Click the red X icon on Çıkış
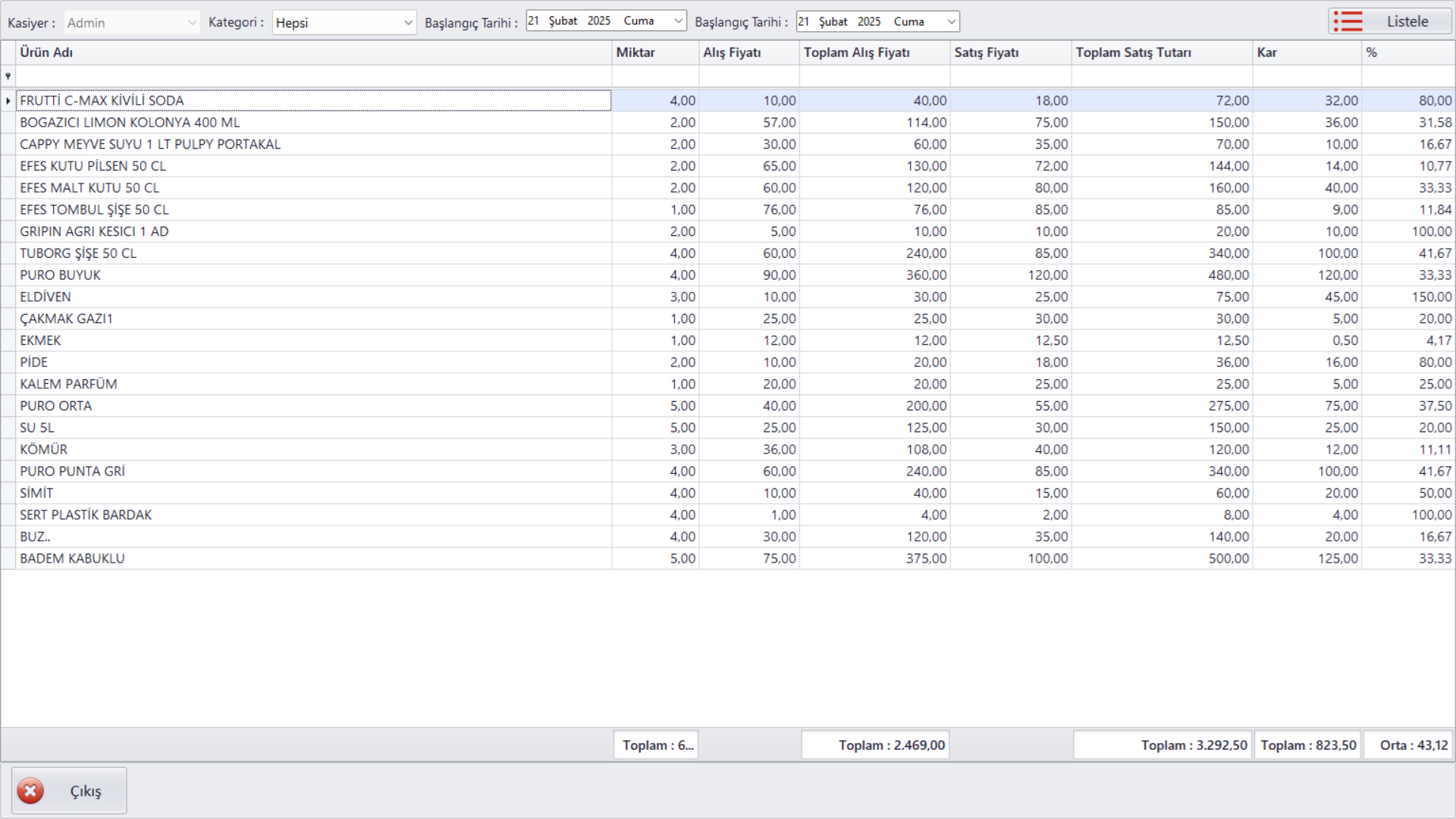Viewport: 1456px width, 819px height. coord(30,791)
